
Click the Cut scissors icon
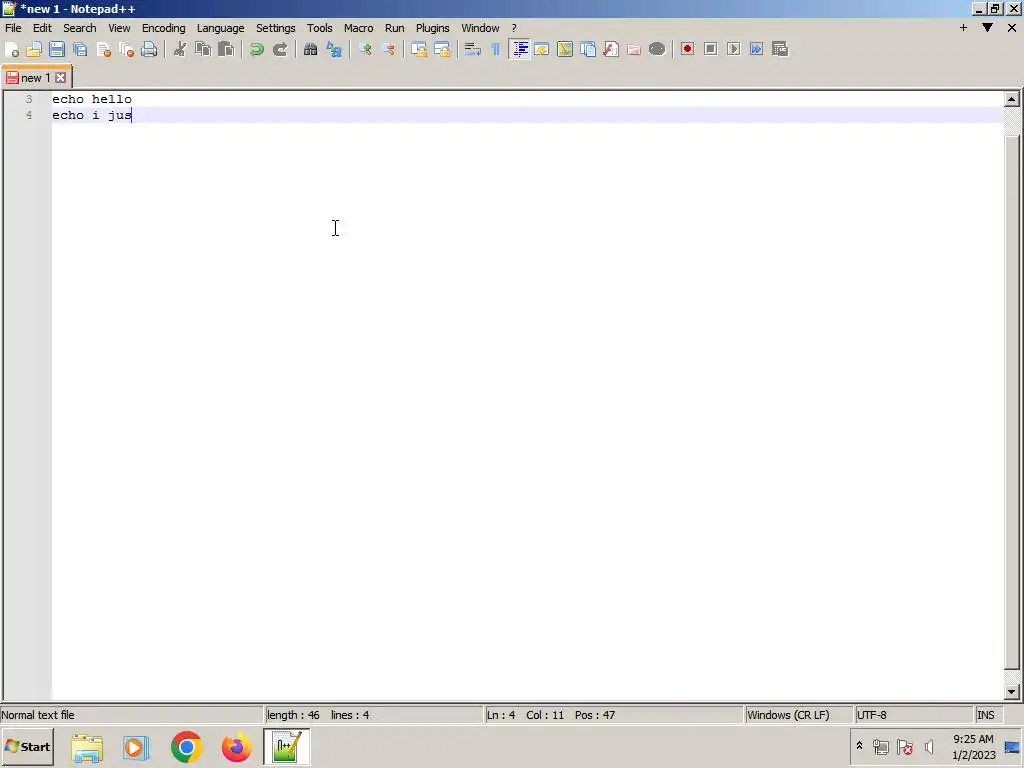point(180,50)
